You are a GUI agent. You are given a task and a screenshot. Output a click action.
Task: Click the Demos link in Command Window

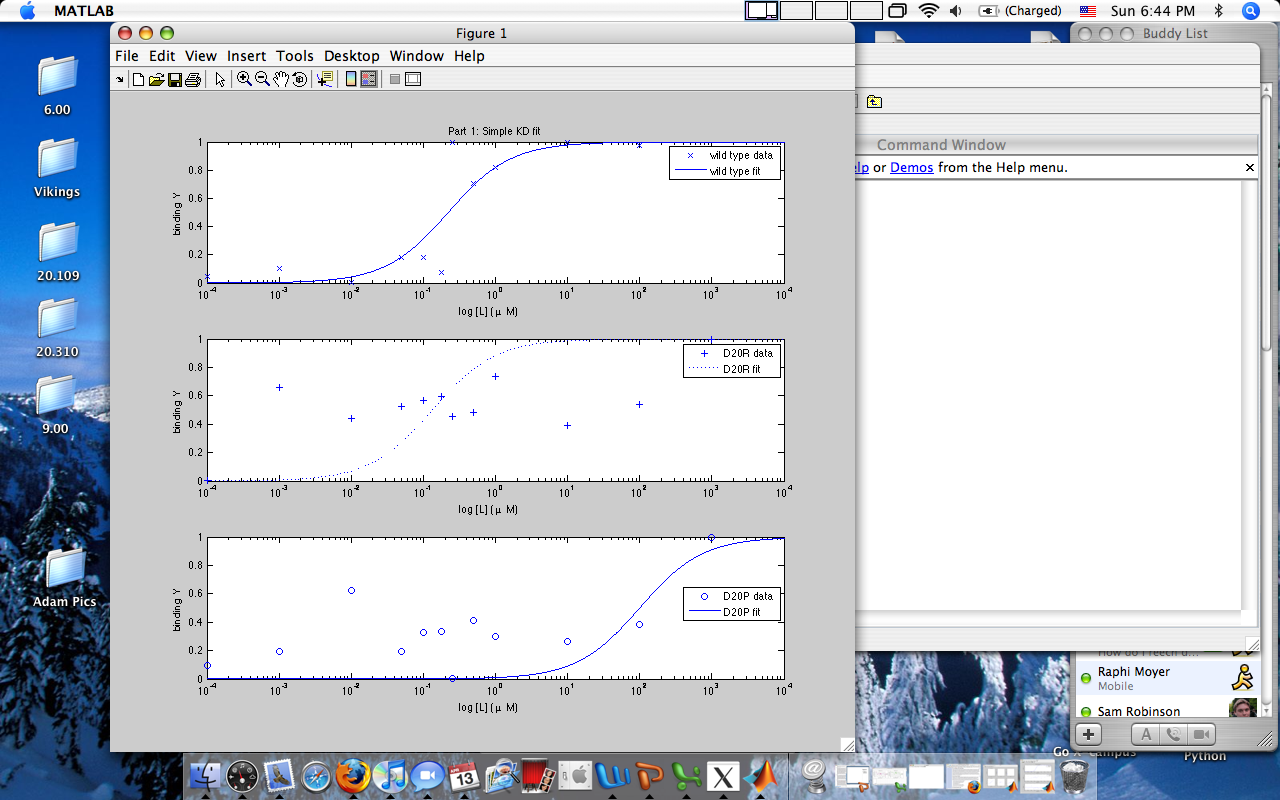[911, 168]
